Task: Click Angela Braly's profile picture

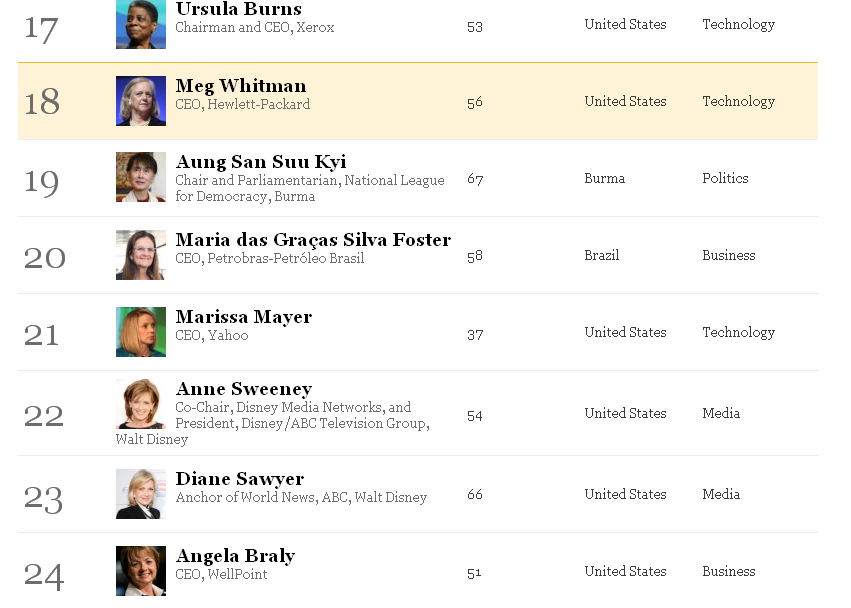Action: coord(141,571)
